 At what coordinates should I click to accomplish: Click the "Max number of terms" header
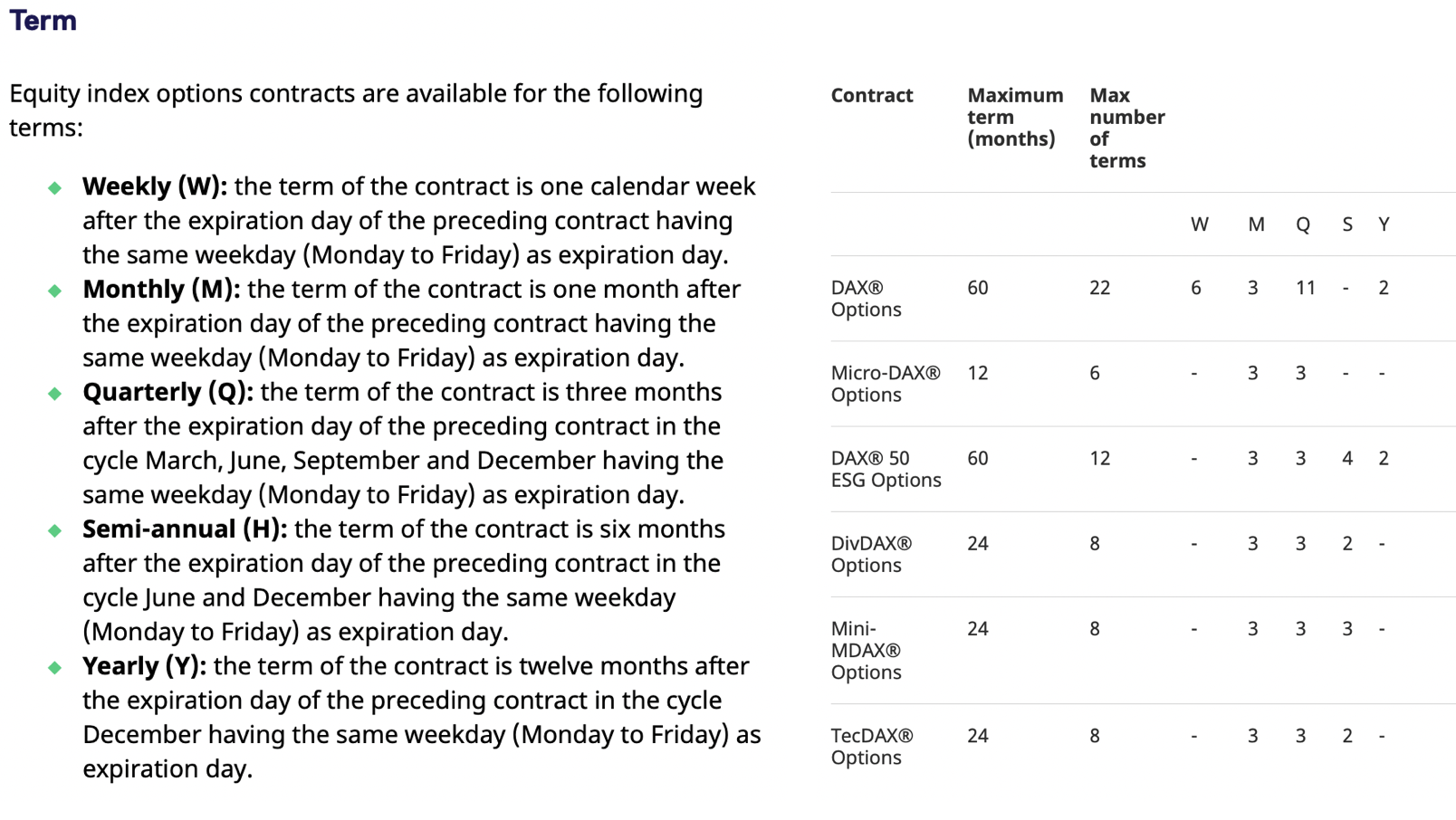(1126, 128)
